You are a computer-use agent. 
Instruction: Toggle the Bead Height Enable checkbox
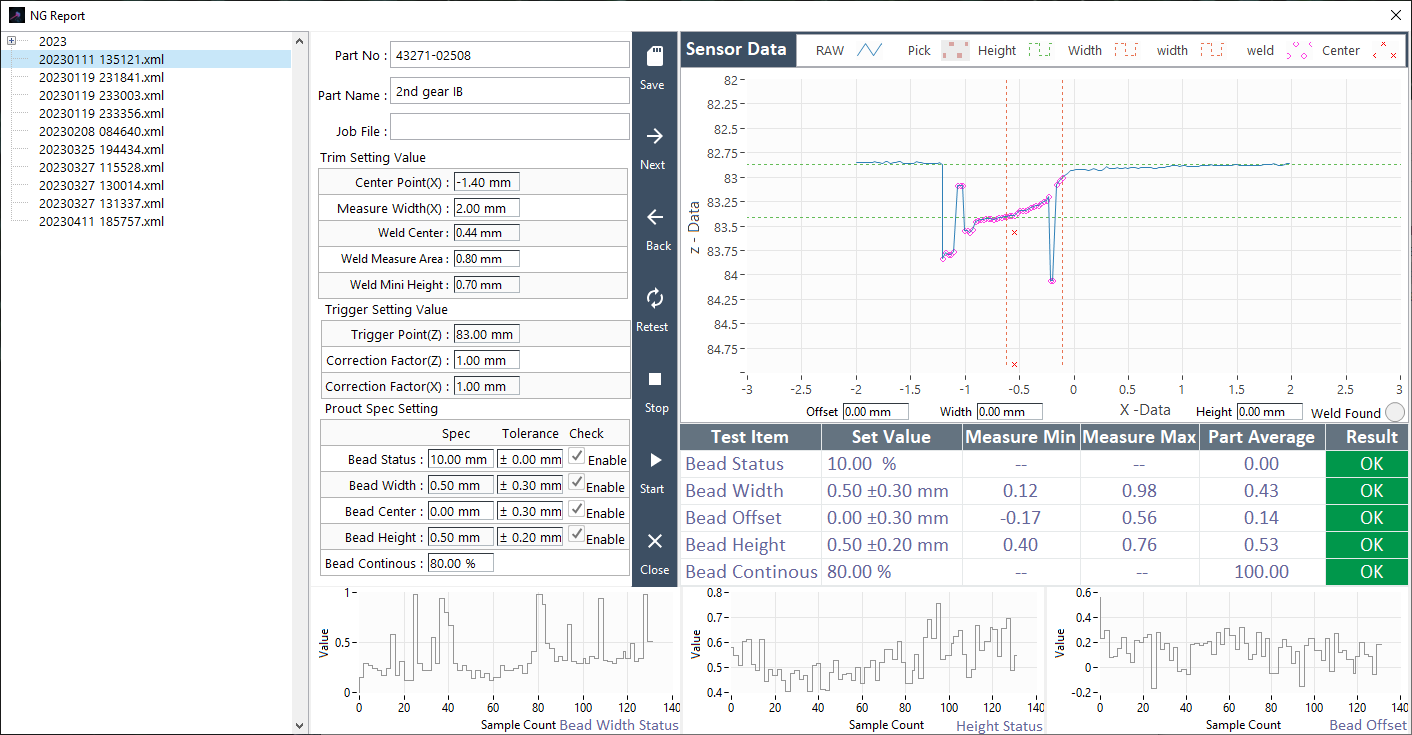pyautogui.click(x=577, y=534)
